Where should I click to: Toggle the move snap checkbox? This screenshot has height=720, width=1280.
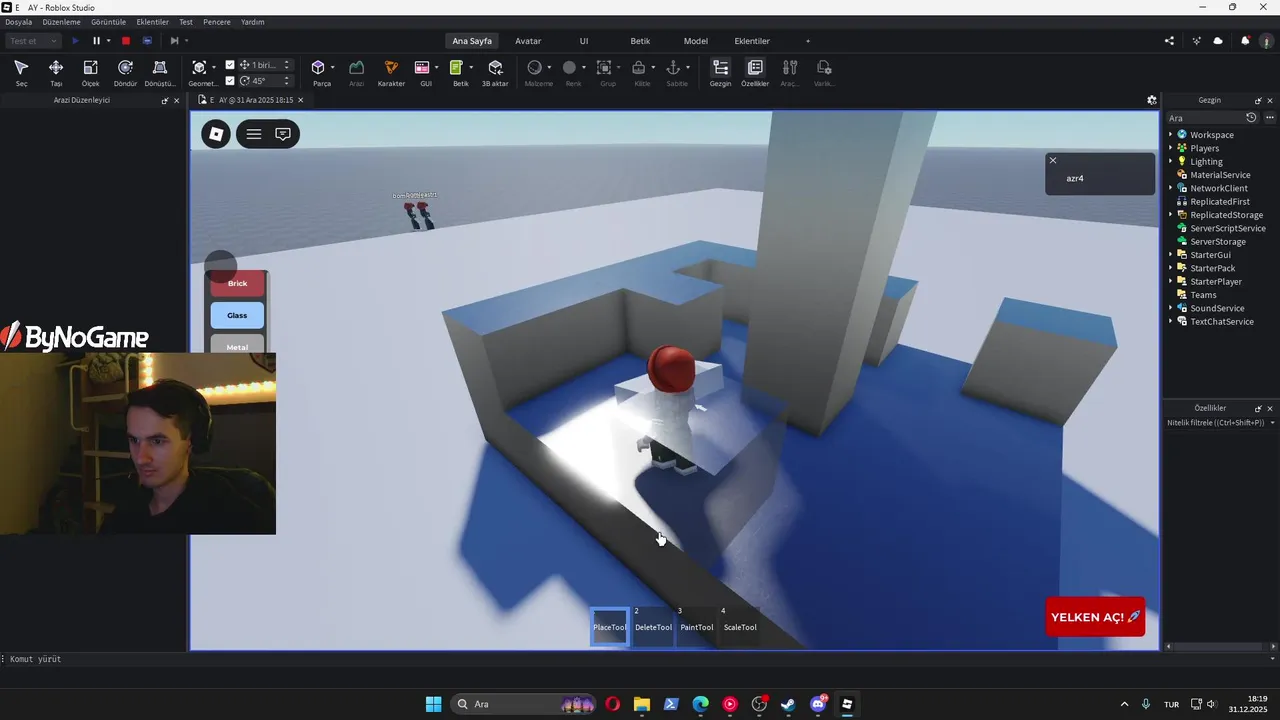[x=230, y=65]
